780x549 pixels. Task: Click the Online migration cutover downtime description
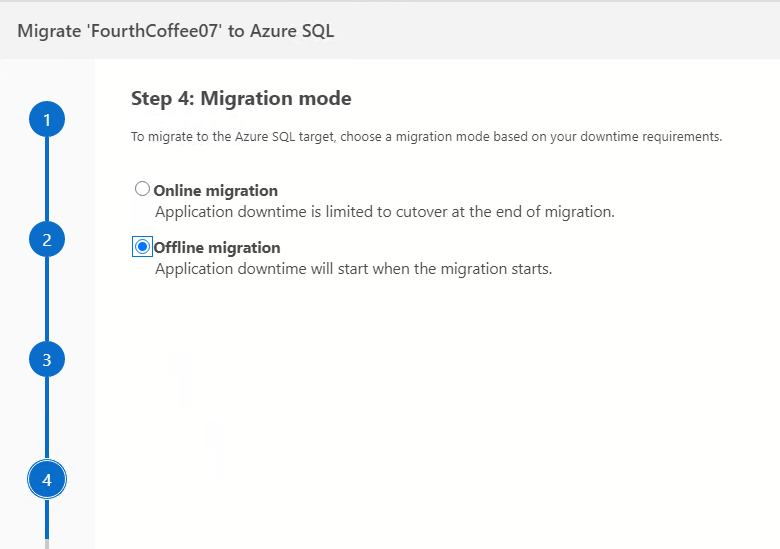[384, 212]
